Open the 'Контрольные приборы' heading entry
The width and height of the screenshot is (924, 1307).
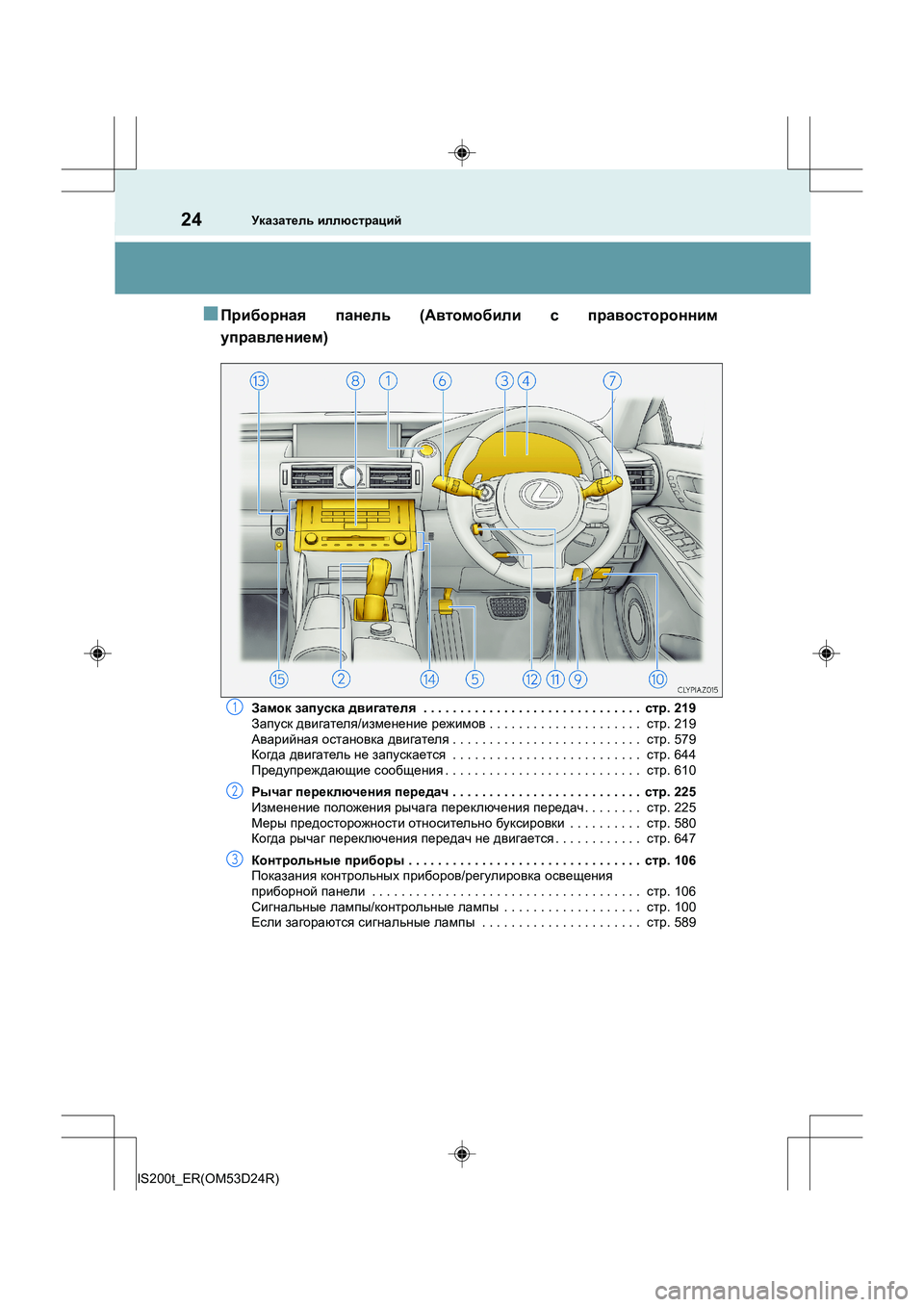pos(327,860)
